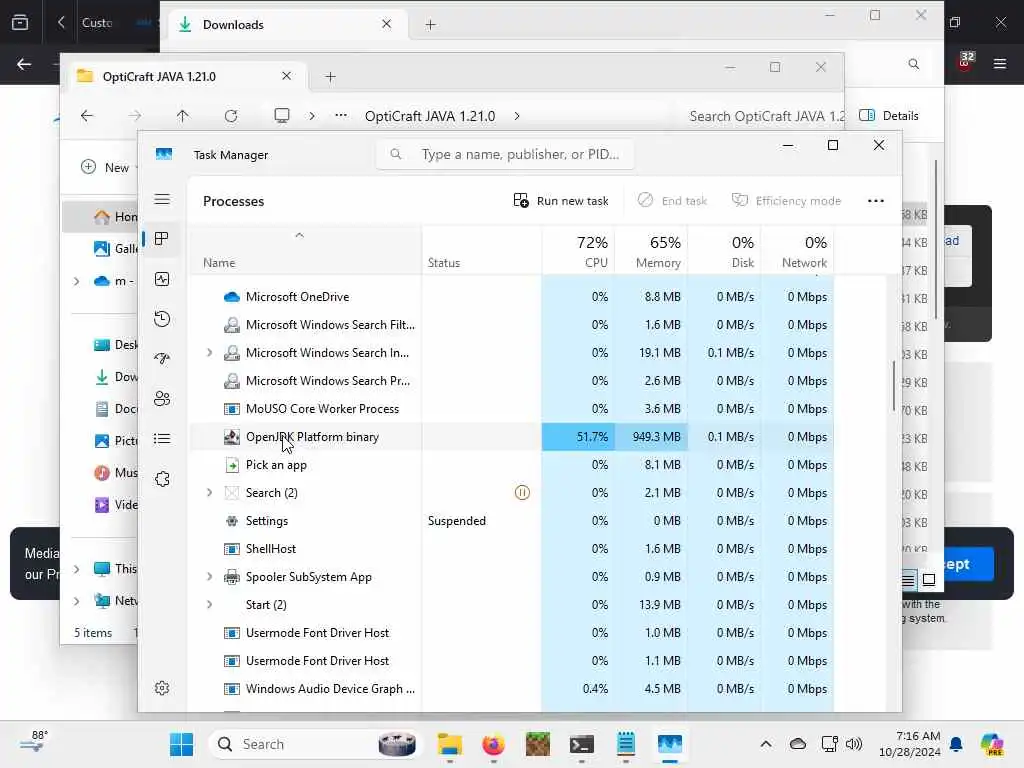Add new tab in Downloads window

point(430,25)
